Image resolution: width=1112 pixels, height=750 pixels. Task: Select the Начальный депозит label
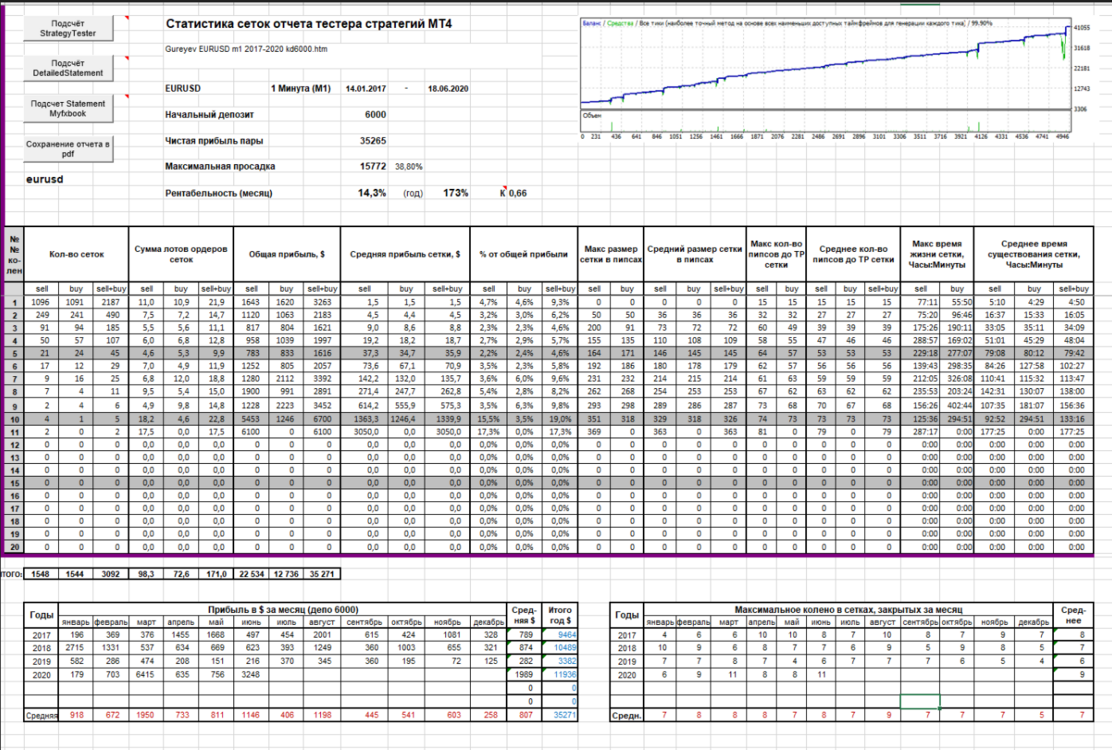point(209,114)
